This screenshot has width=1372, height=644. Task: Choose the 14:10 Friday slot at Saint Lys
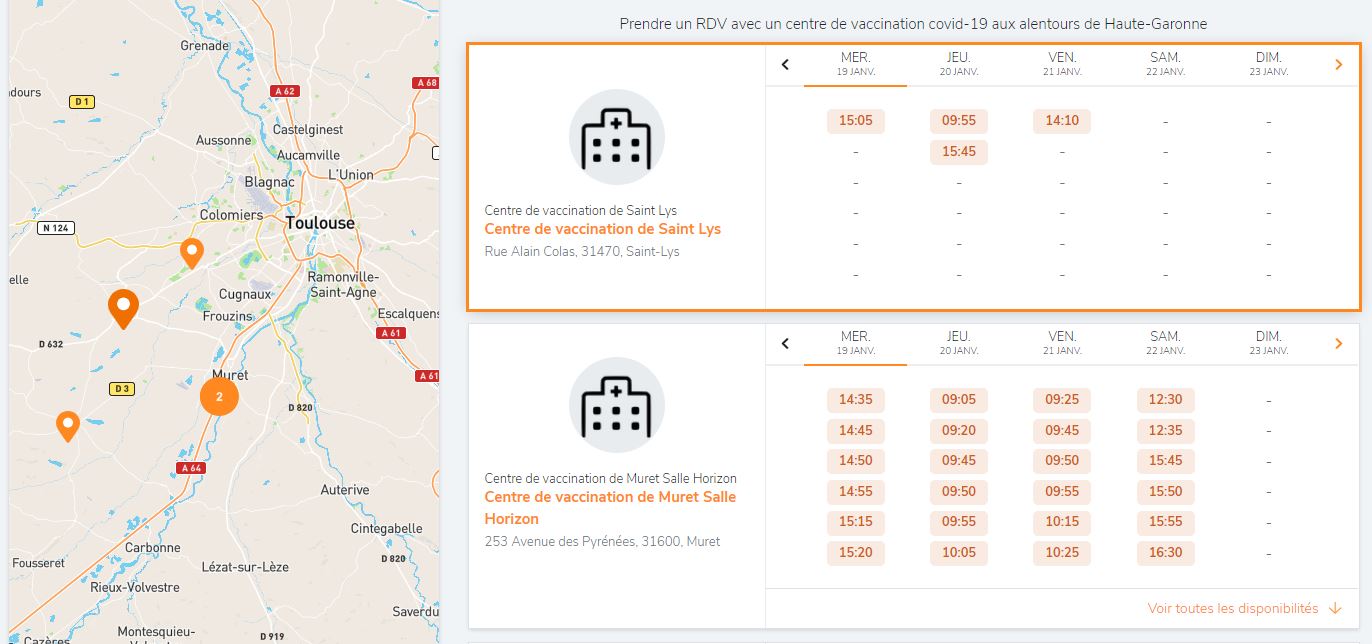(x=1062, y=121)
